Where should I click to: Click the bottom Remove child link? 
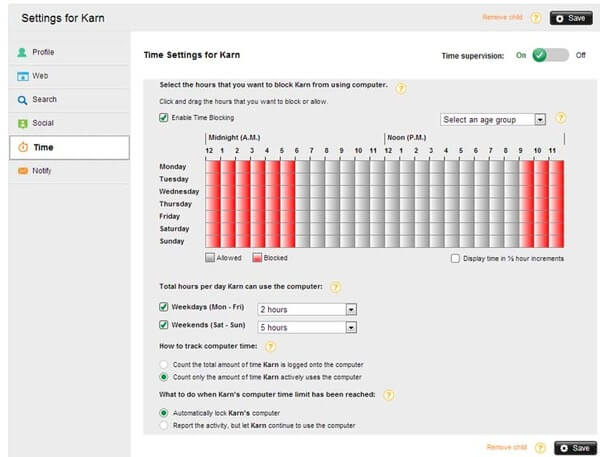(x=504, y=447)
